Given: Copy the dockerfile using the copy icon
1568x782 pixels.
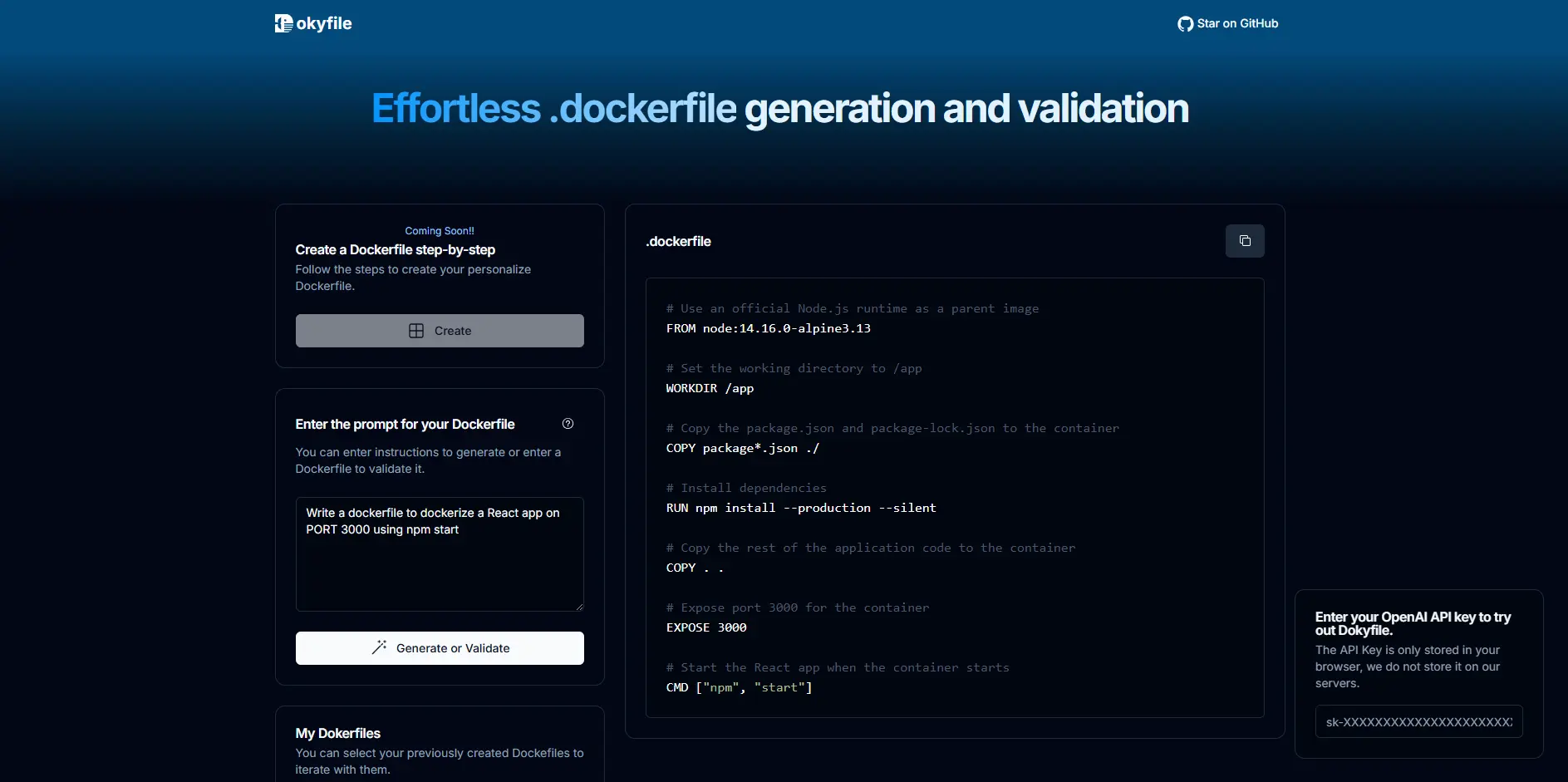Looking at the screenshot, I should (x=1244, y=241).
